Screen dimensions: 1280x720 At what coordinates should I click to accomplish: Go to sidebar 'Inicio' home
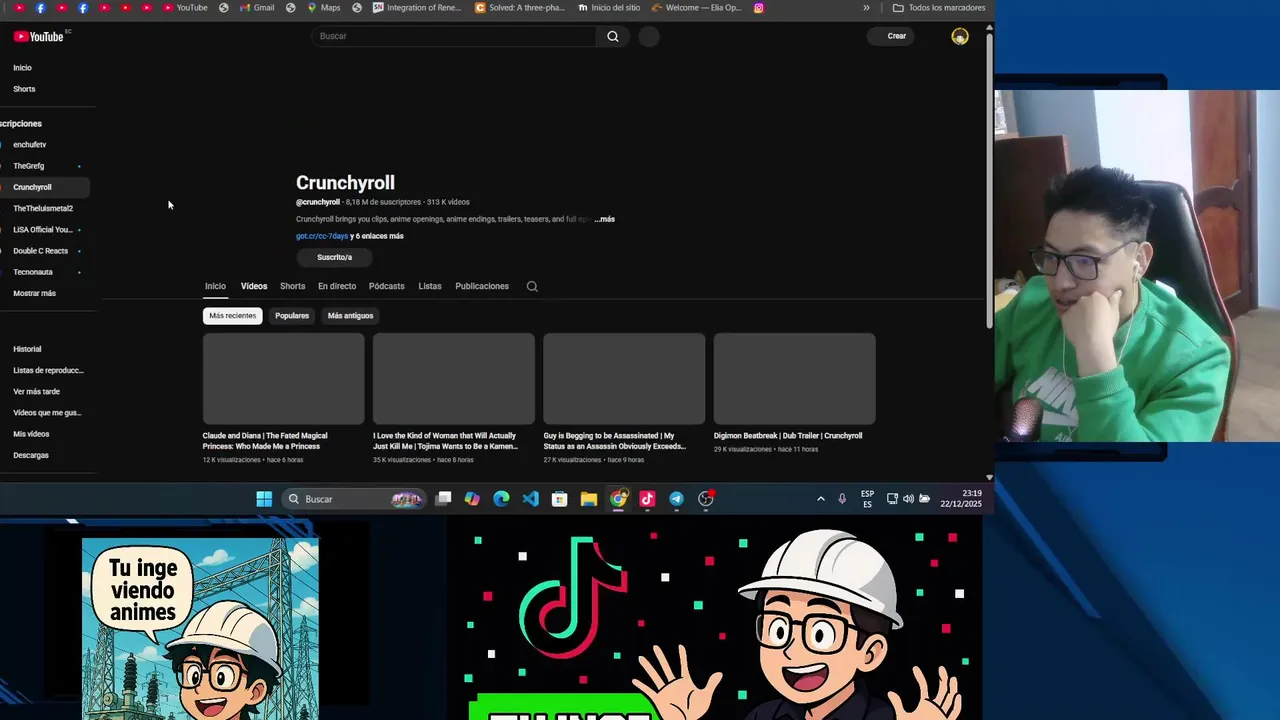[x=22, y=68]
